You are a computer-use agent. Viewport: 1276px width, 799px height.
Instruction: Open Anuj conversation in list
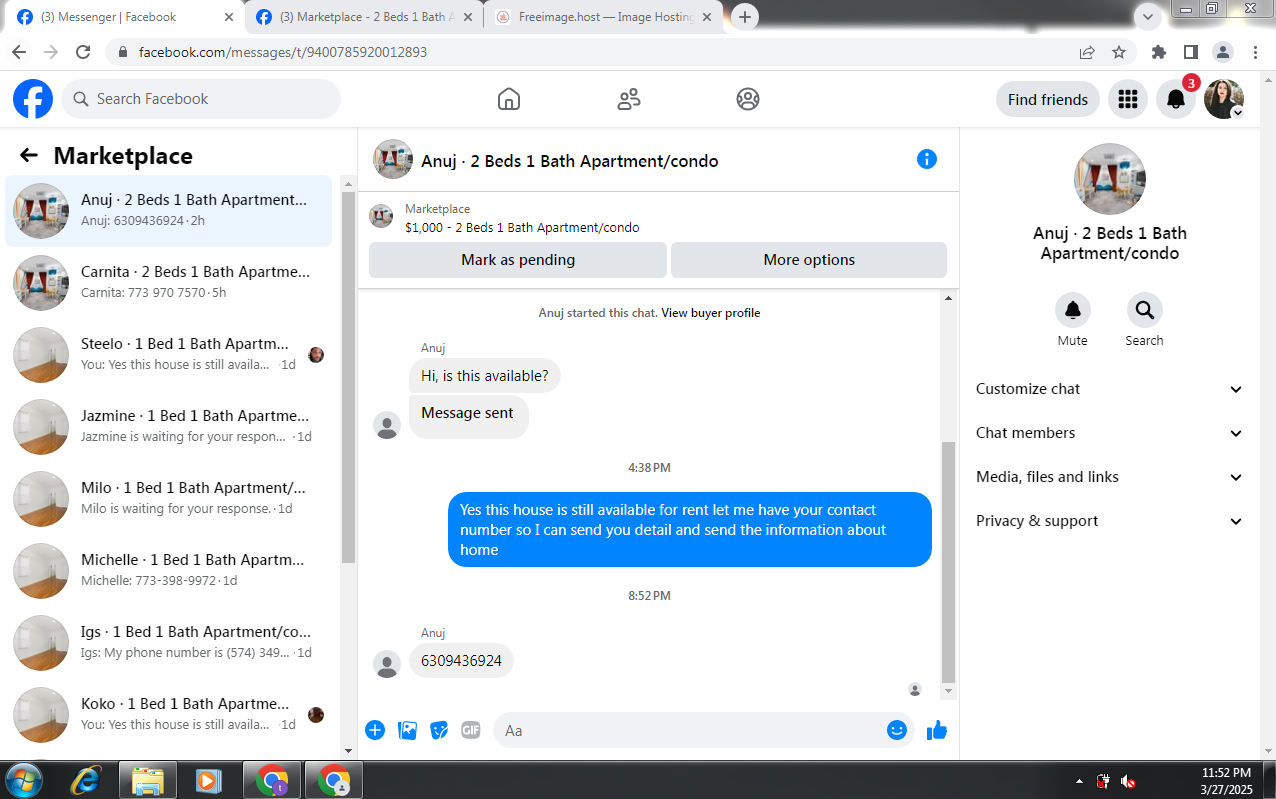point(169,210)
